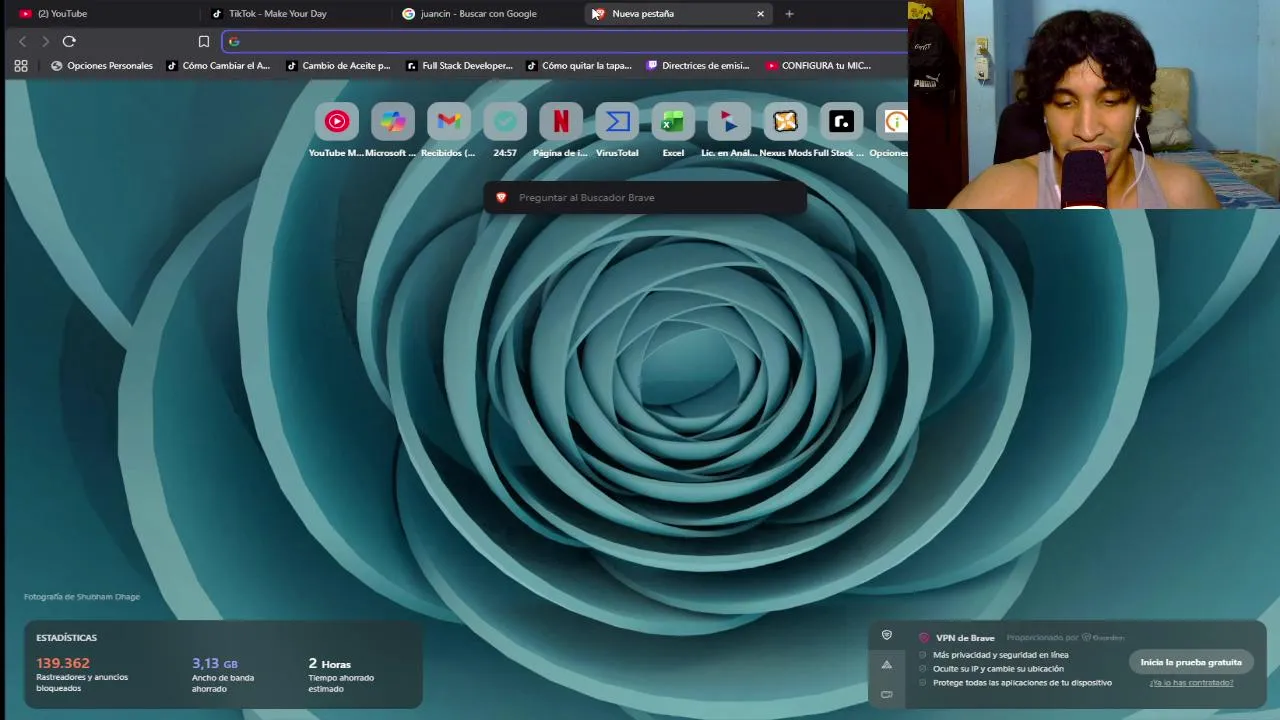The height and width of the screenshot is (720, 1280).
Task: Open the Gmail Recibidos shortcut tile
Action: tap(449, 122)
